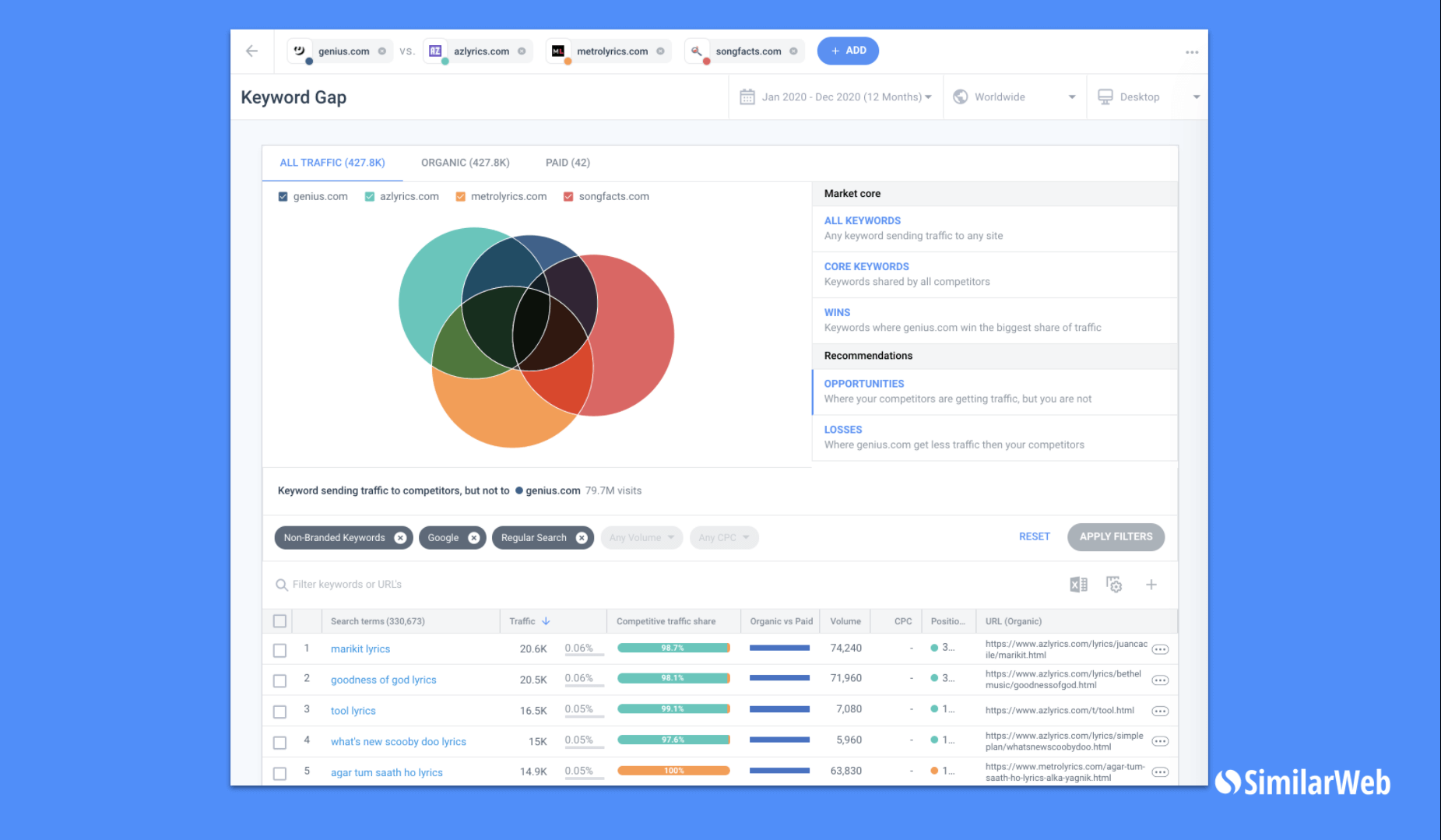Open Any Volume filter dropdown
Image resolution: width=1441 pixels, height=840 pixels.
pos(641,538)
